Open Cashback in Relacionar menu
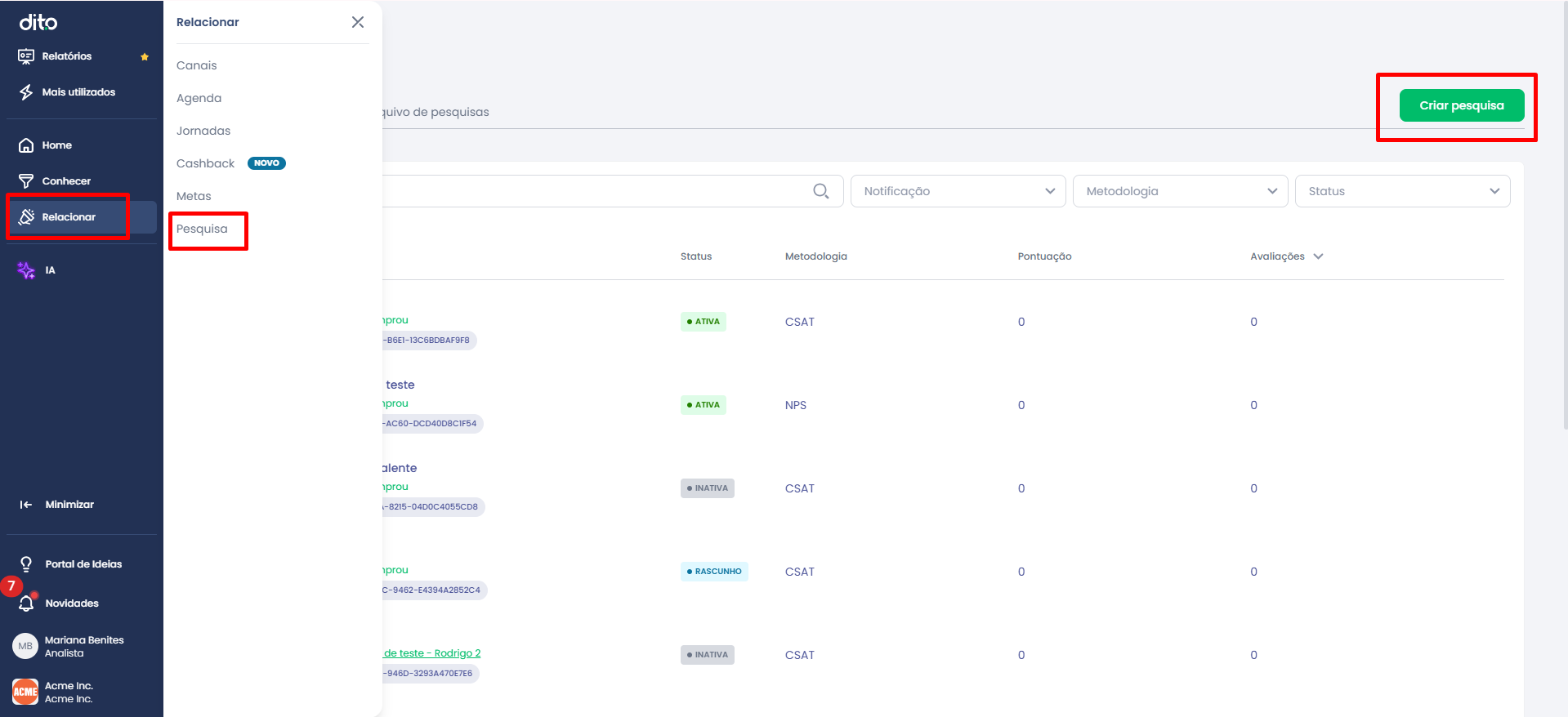This screenshot has width=1568, height=717. tap(206, 163)
